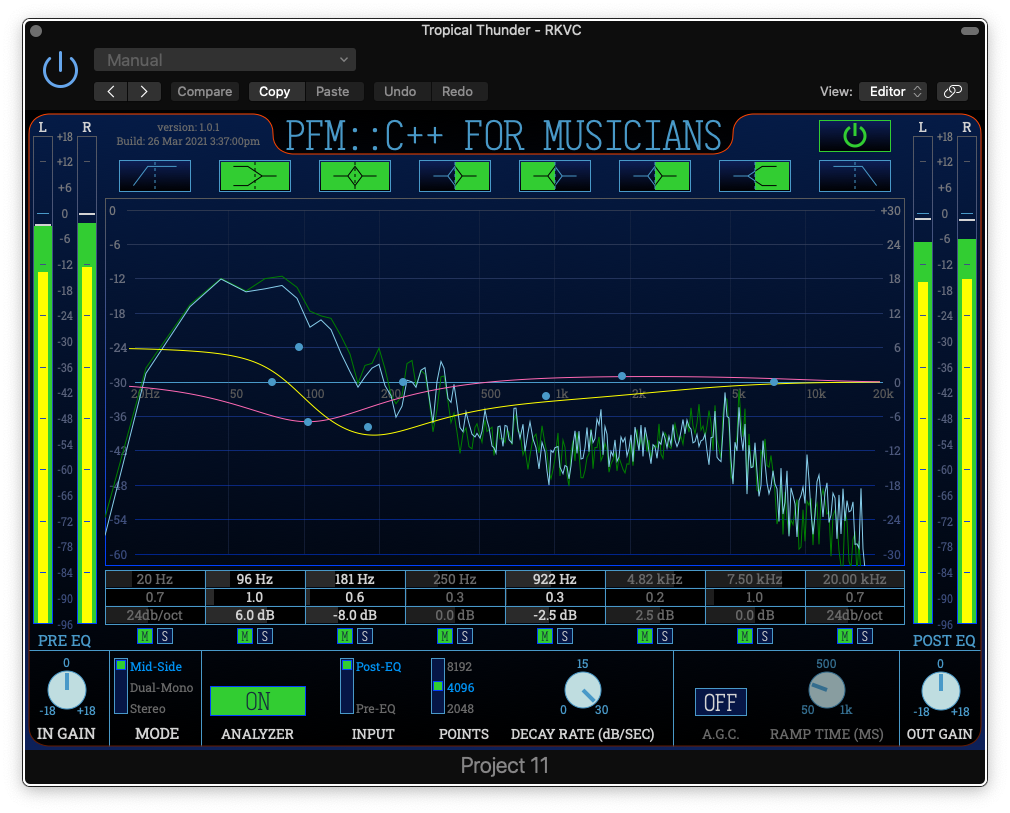This screenshot has height=813, width=1010.
Task: Click the 6.0 dB gain field
Action: (255, 615)
